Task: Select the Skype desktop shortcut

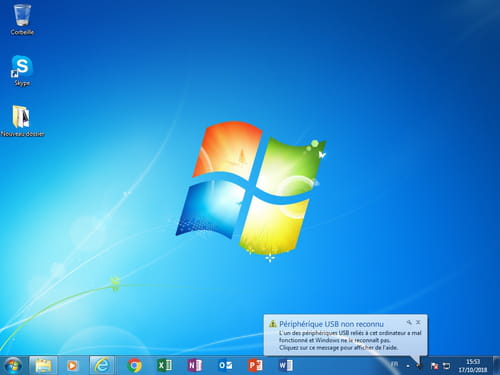Action: click(x=22, y=71)
